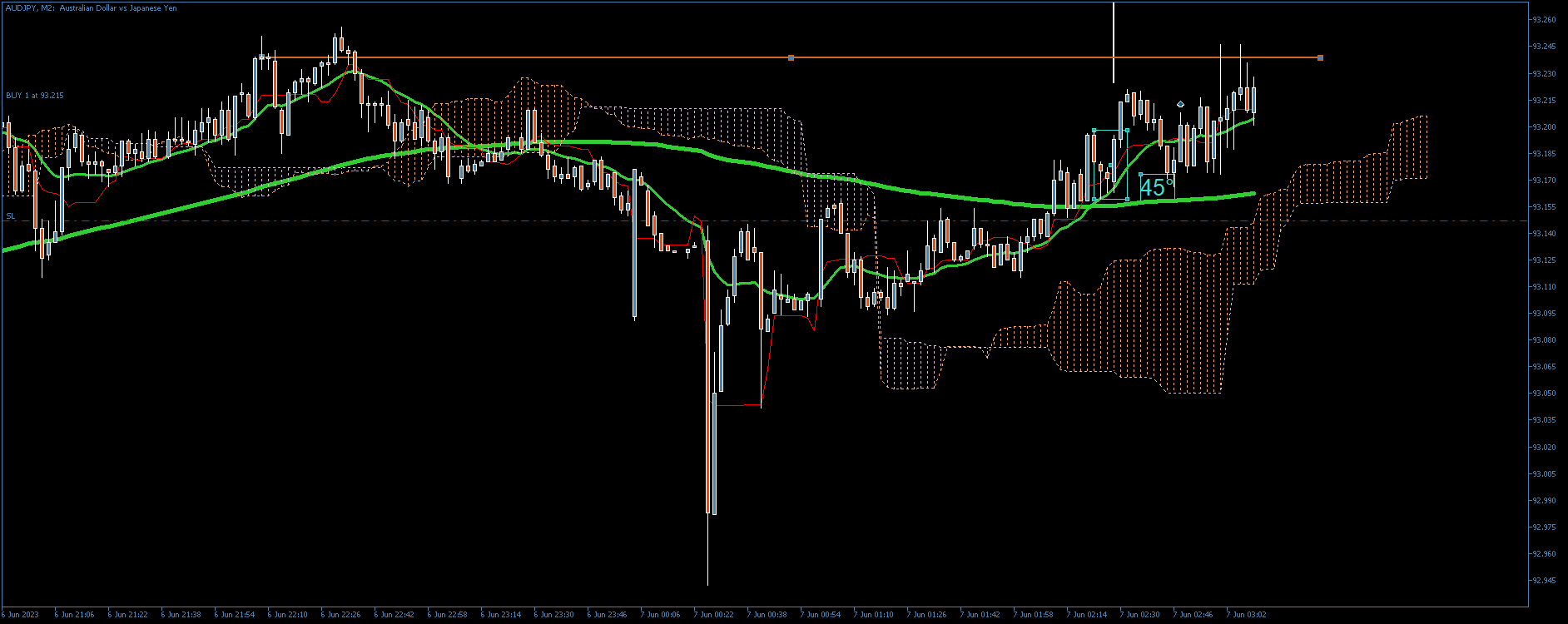Viewport: 1568px width, 624px height.
Task: Click the 93.050 price axis label
Action: click(1544, 394)
